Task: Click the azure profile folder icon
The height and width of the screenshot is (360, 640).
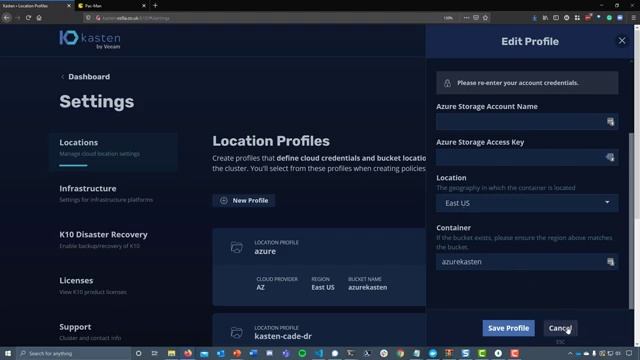Action: coord(236,247)
